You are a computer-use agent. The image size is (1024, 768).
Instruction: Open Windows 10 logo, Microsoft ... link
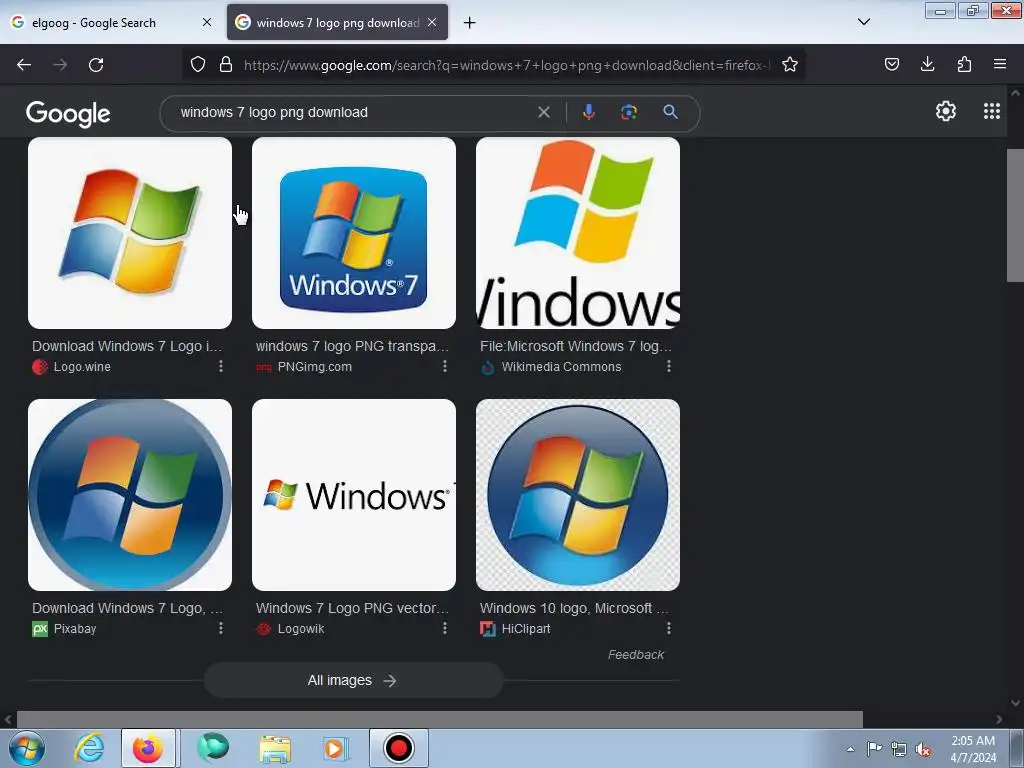pos(574,608)
